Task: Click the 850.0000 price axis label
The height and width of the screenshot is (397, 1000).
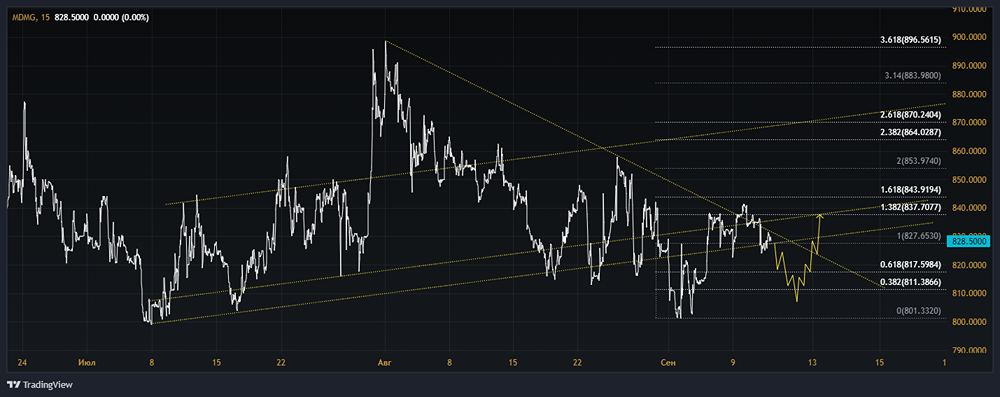Action: 969,180
